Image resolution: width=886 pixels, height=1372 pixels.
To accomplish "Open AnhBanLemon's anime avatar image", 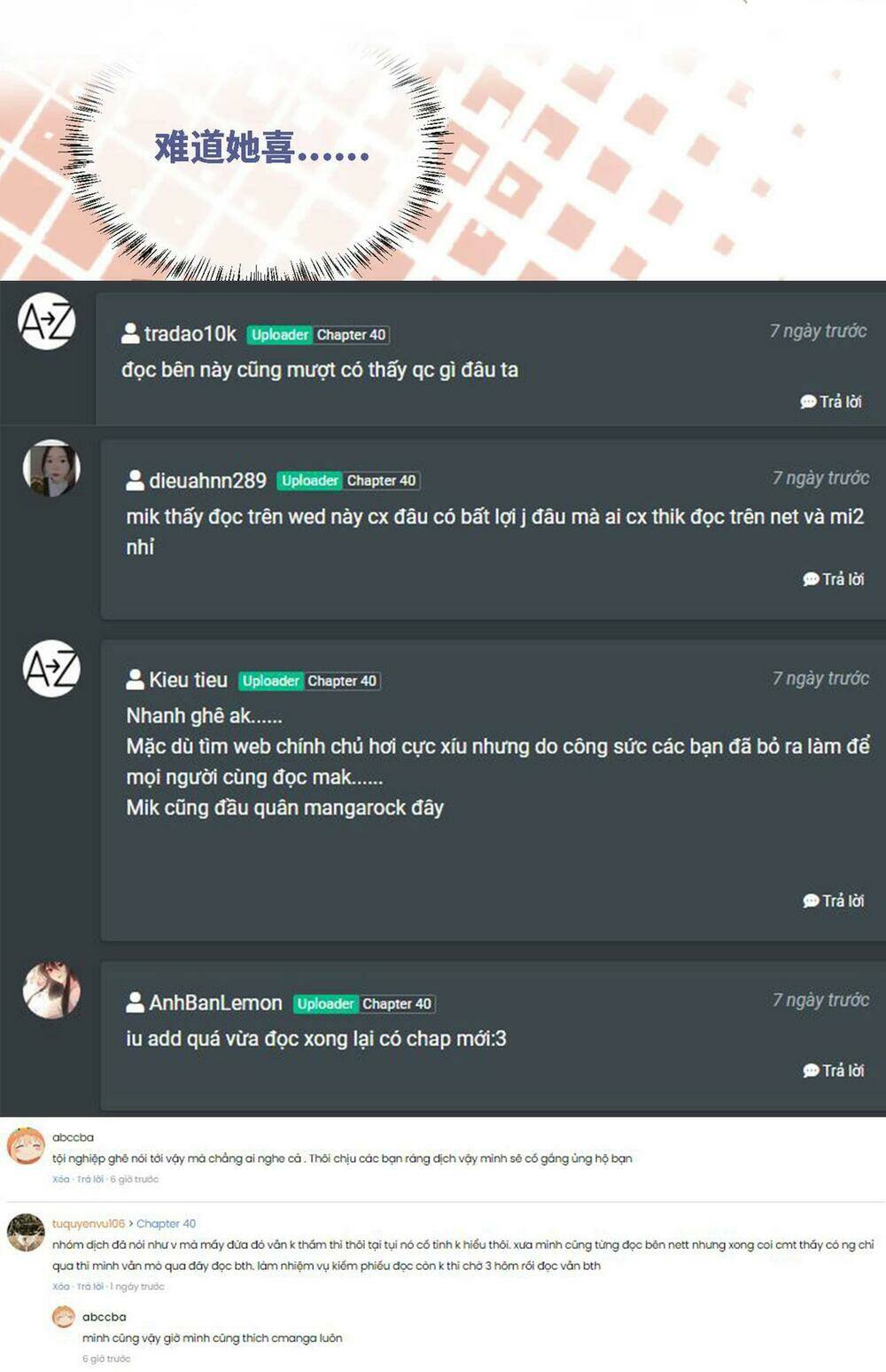I will tap(51, 990).
